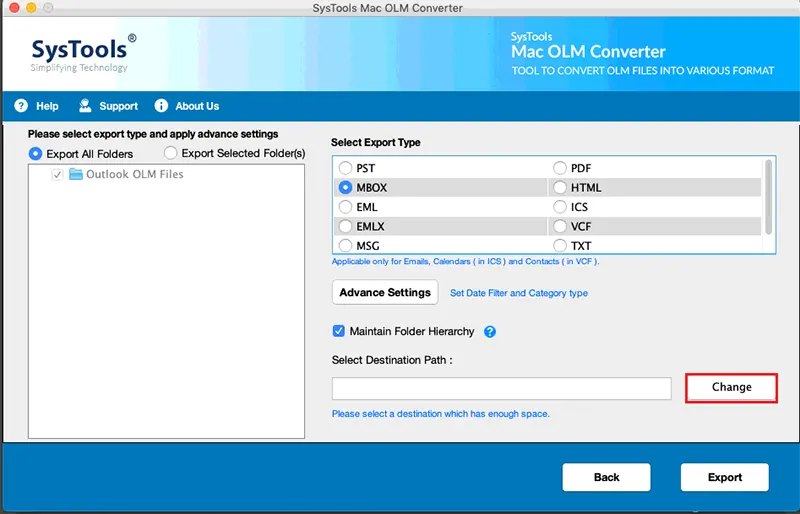Image resolution: width=800 pixels, height=514 pixels.
Task: Choose MBOX export type
Action: pos(345,187)
